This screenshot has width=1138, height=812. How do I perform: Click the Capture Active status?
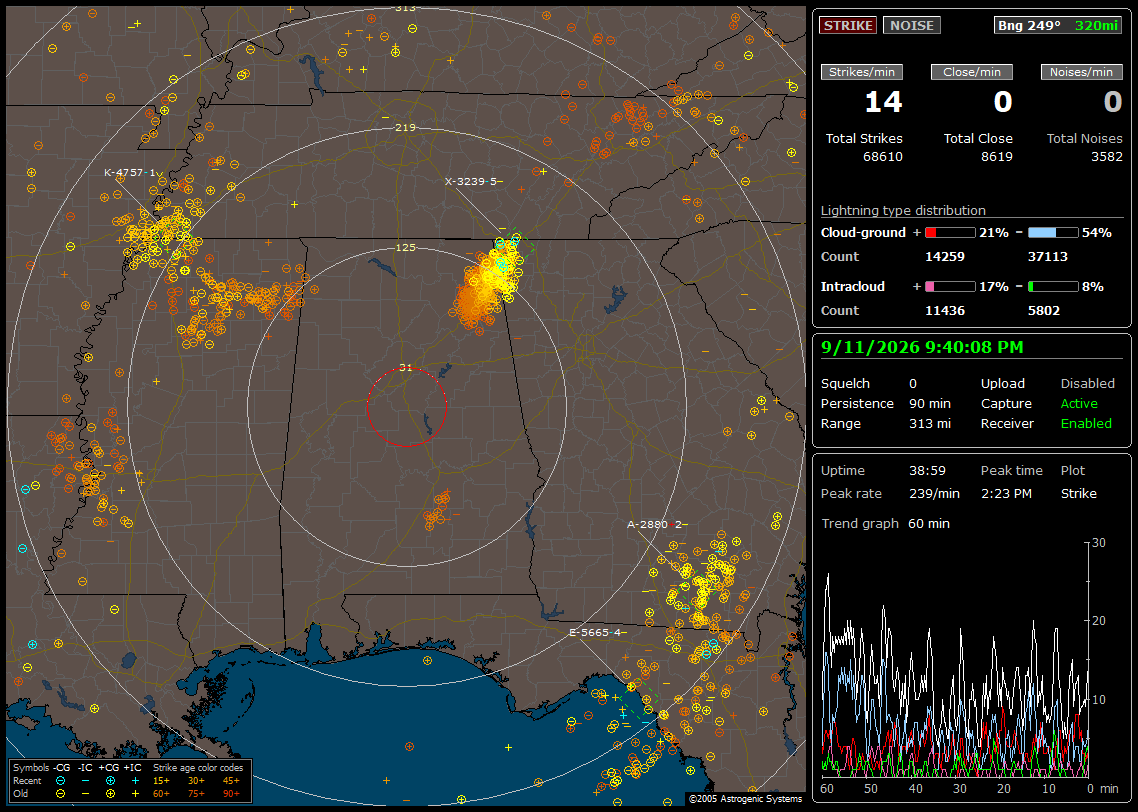[1078, 403]
